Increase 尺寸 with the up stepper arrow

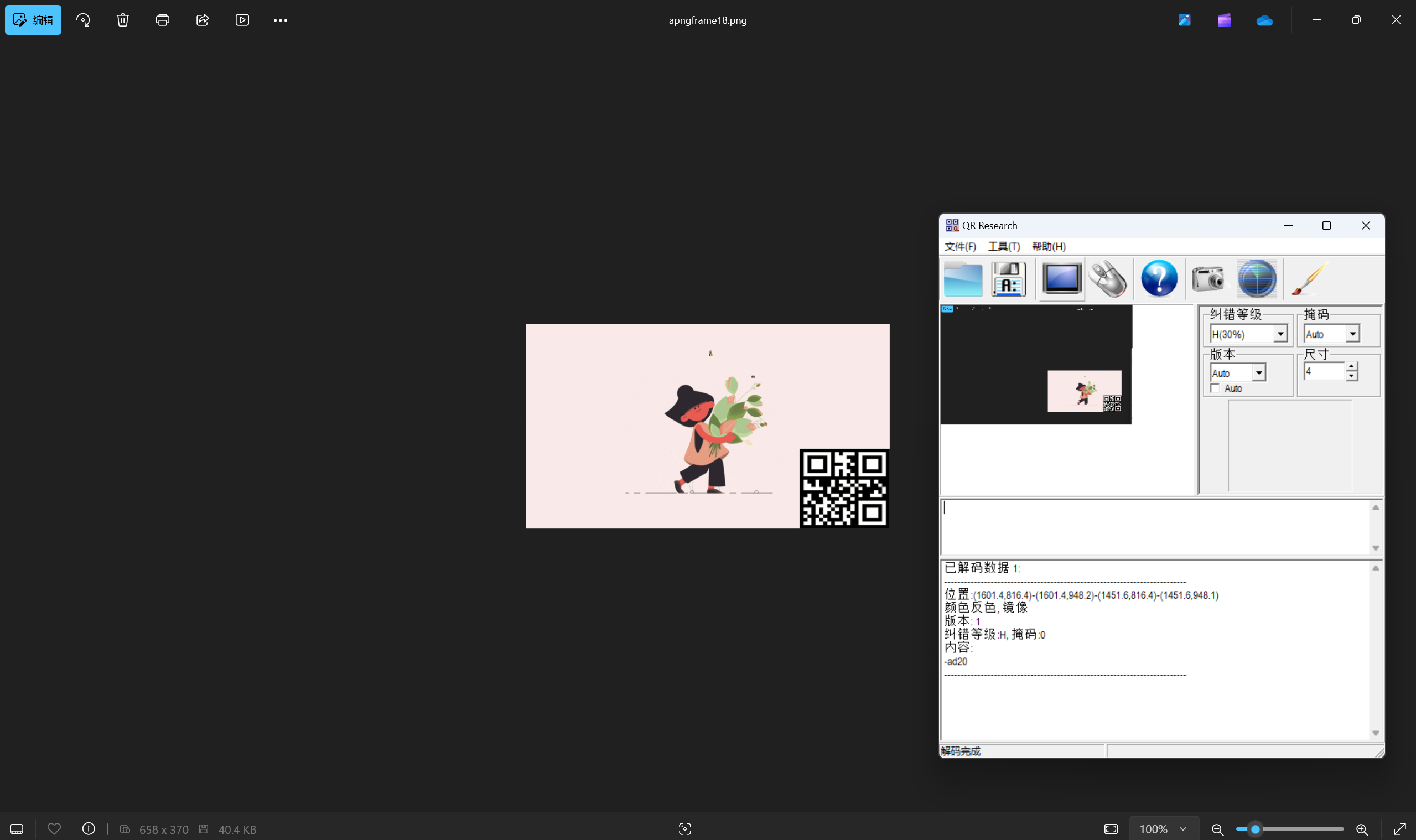(x=1351, y=367)
